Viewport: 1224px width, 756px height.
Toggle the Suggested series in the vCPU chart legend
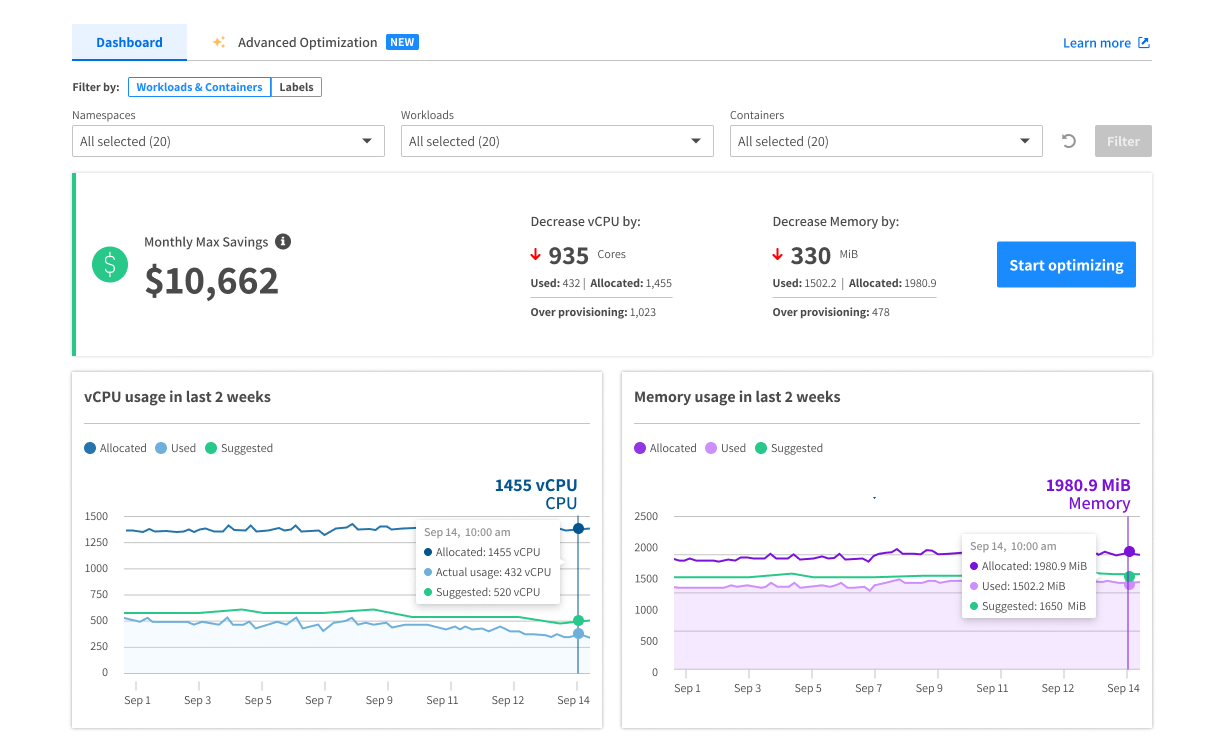pos(239,448)
